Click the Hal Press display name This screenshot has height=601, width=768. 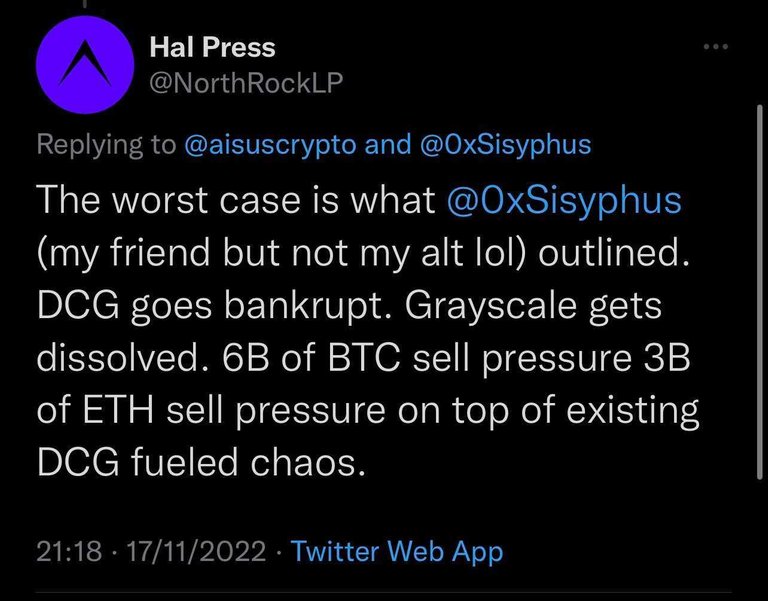(213, 47)
